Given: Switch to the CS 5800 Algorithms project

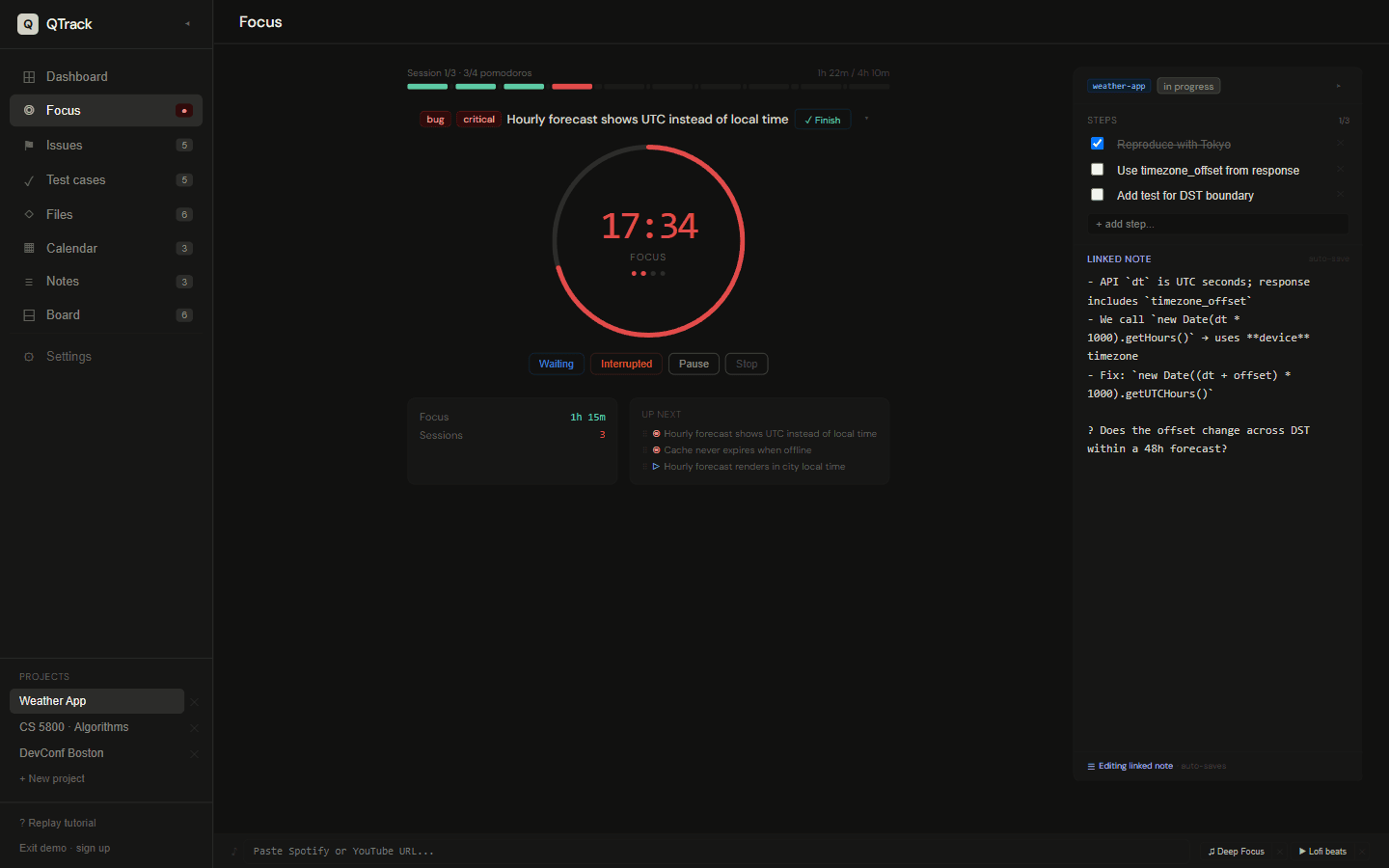Looking at the screenshot, I should (x=96, y=727).
